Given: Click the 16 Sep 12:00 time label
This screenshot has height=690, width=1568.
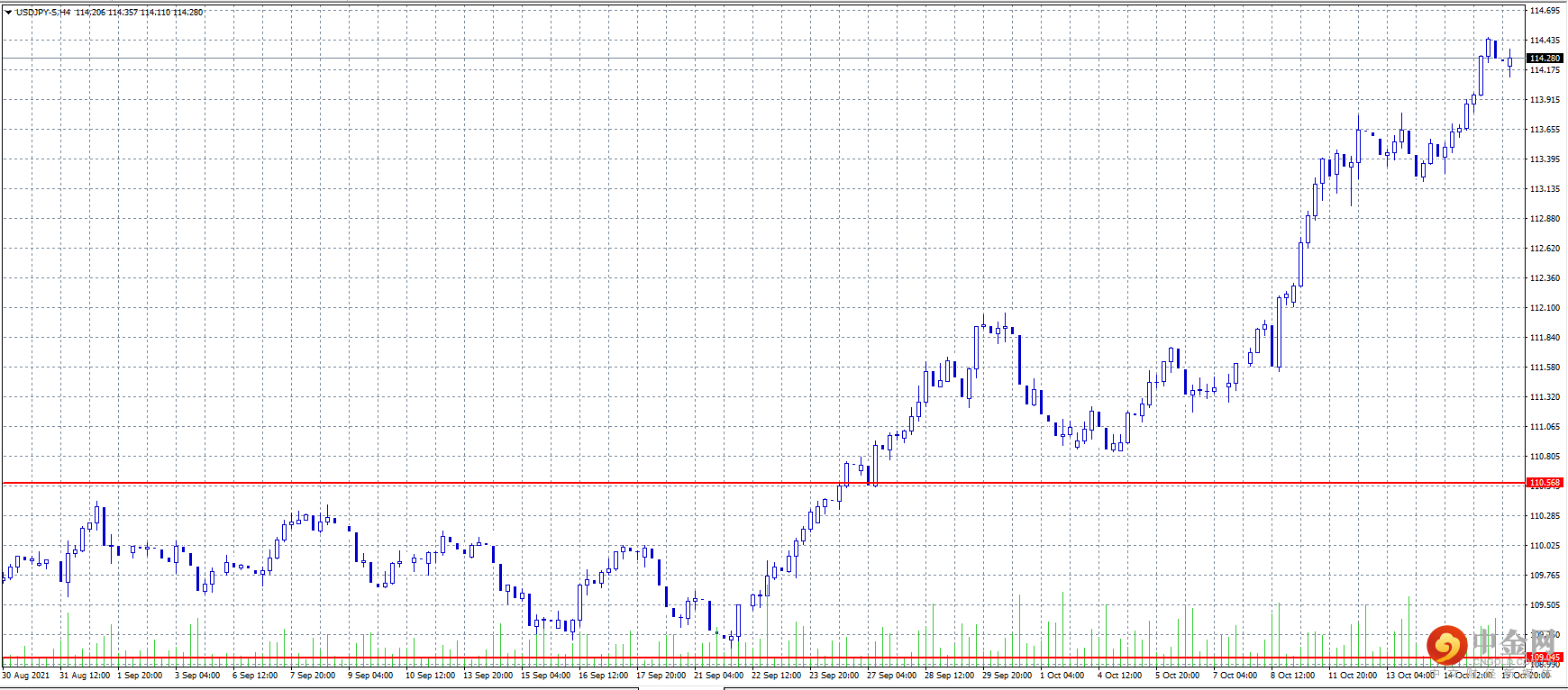Looking at the screenshot, I should tap(604, 676).
